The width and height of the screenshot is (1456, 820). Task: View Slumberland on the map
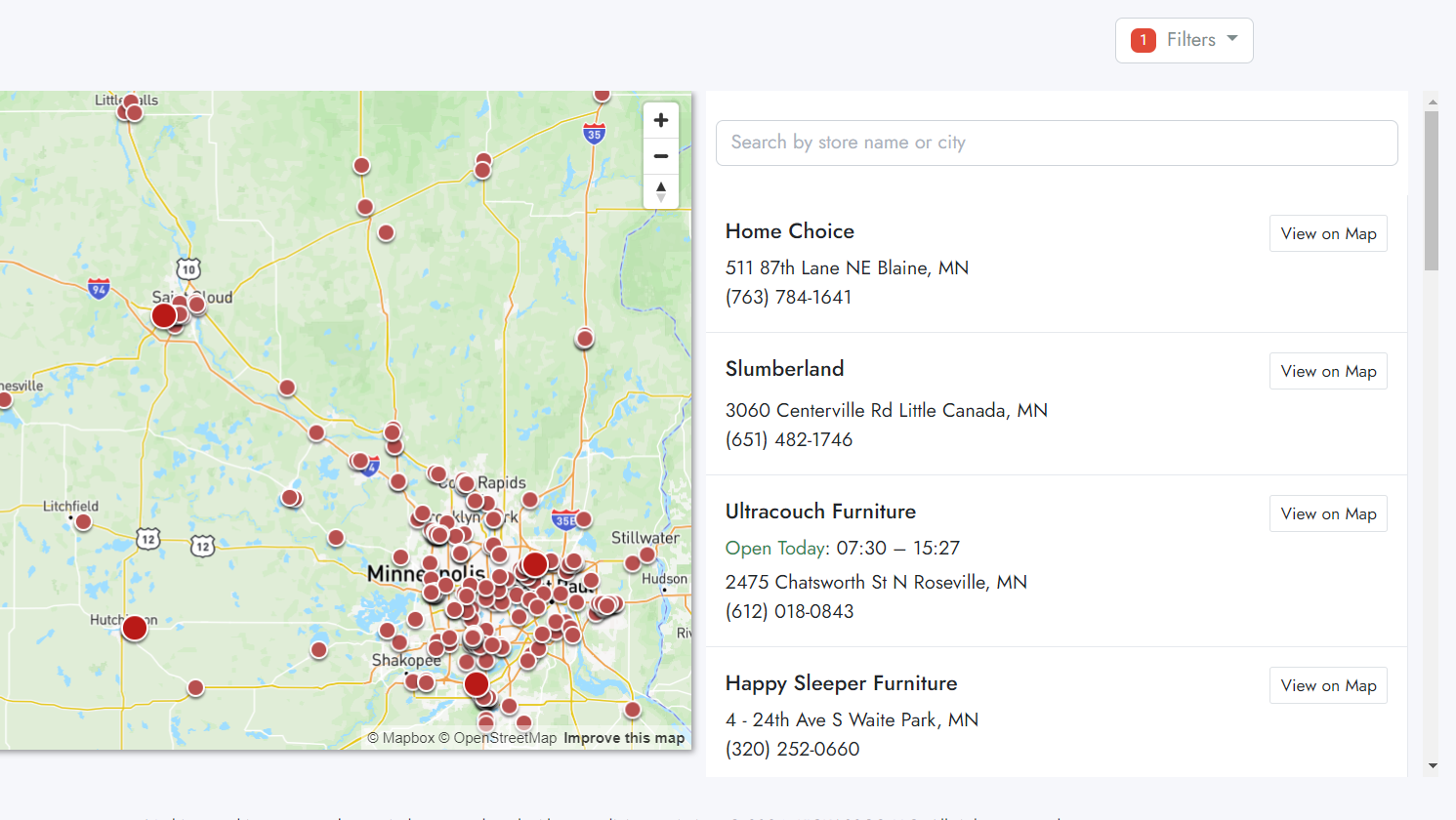point(1328,372)
